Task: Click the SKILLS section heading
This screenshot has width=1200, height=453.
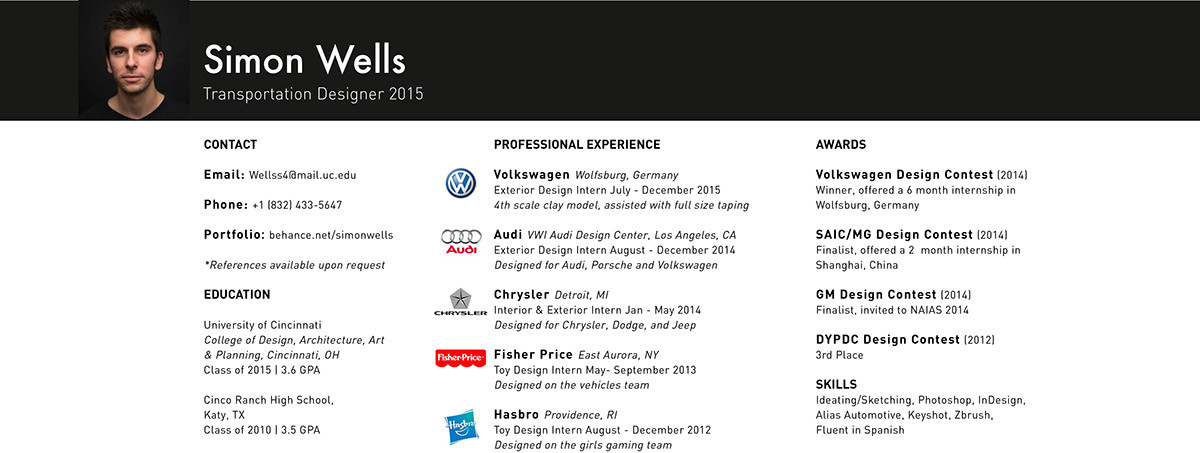Action: [x=837, y=385]
